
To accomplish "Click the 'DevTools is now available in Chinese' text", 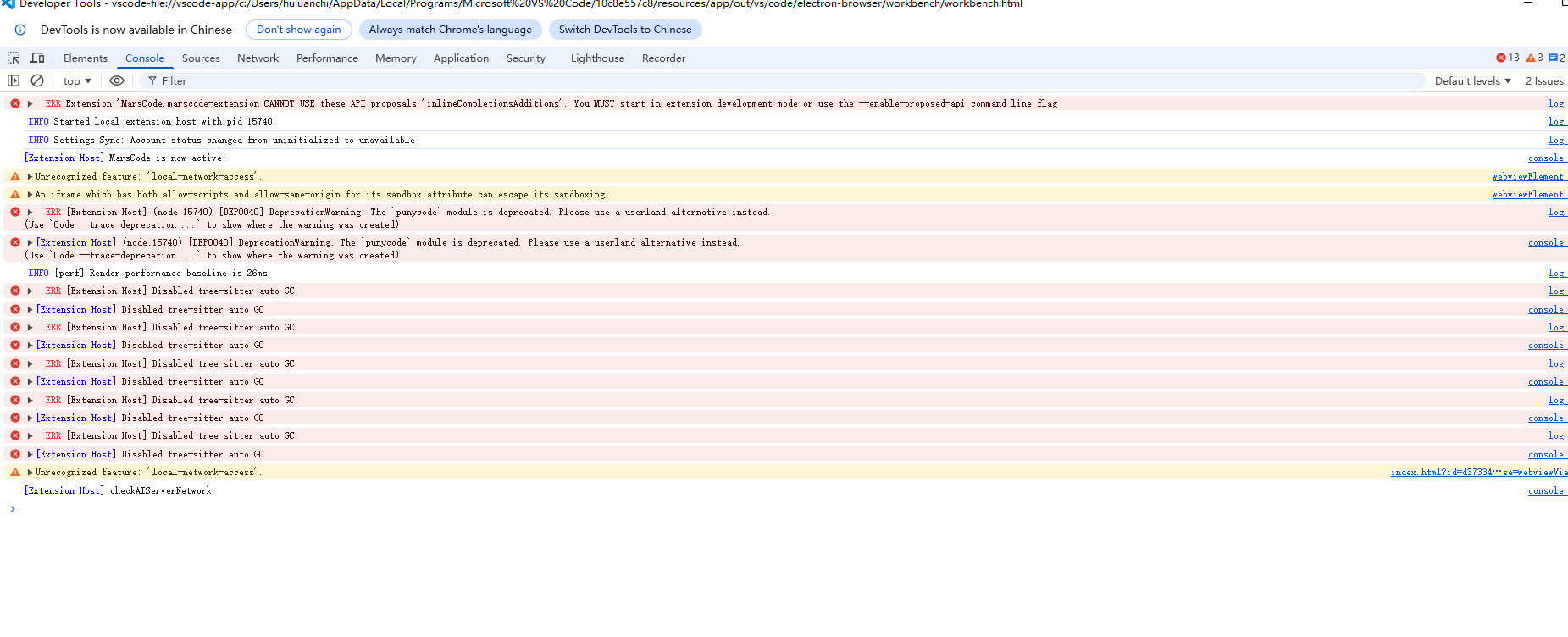I will click(136, 30).
